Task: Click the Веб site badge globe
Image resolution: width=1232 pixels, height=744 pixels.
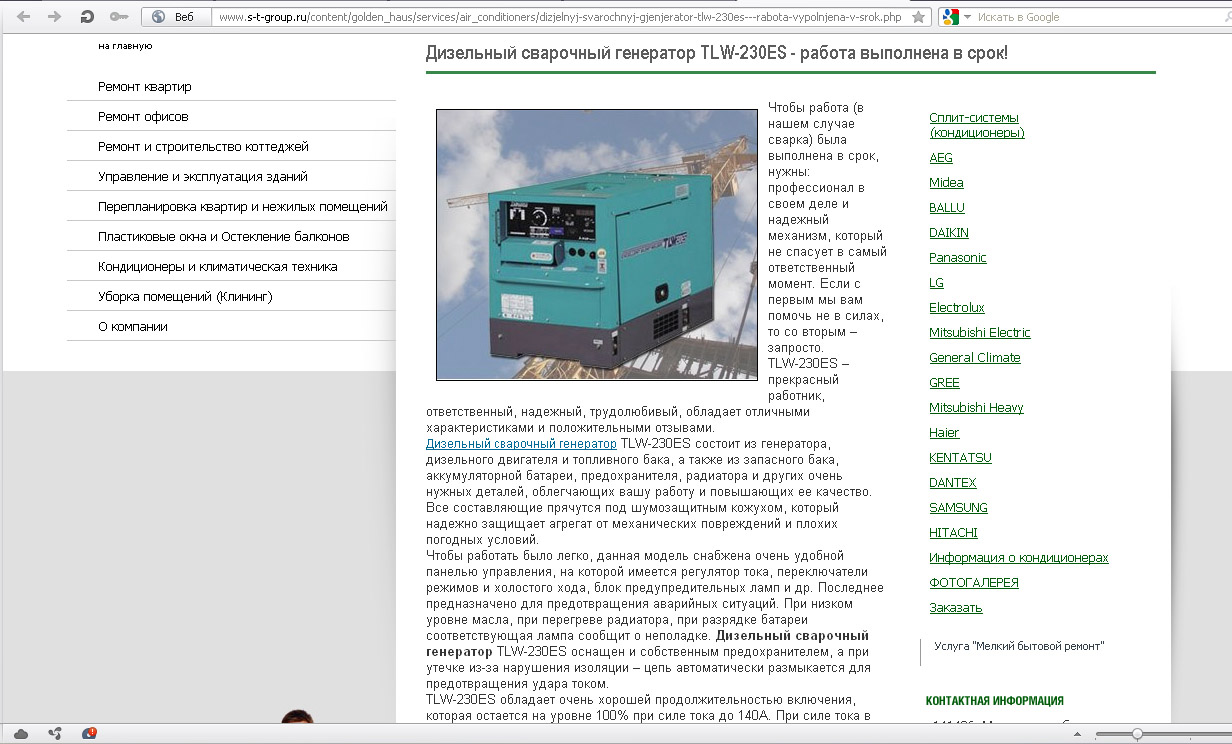Action: tap(158, 17)
